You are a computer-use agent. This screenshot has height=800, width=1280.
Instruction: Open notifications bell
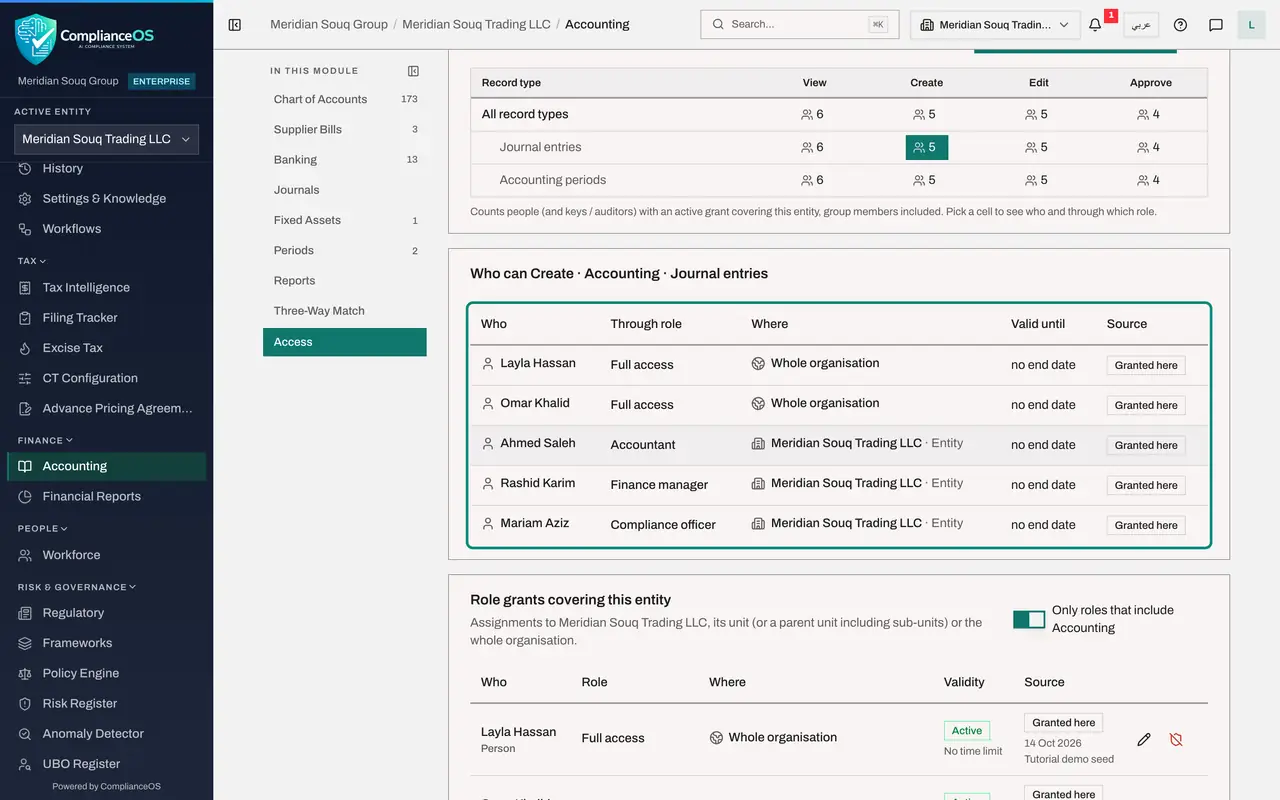(x=1095, y=25)
